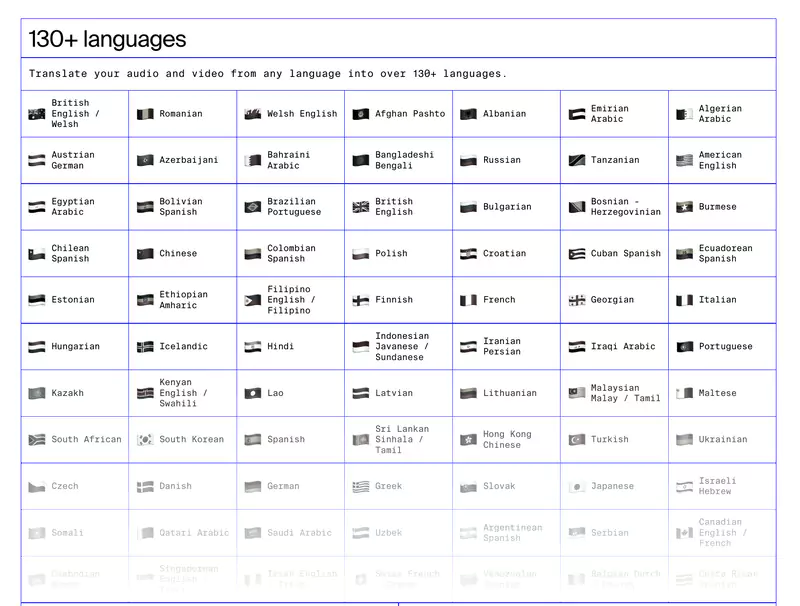Choose Afghan Pashto language option

tap(398, 113)
